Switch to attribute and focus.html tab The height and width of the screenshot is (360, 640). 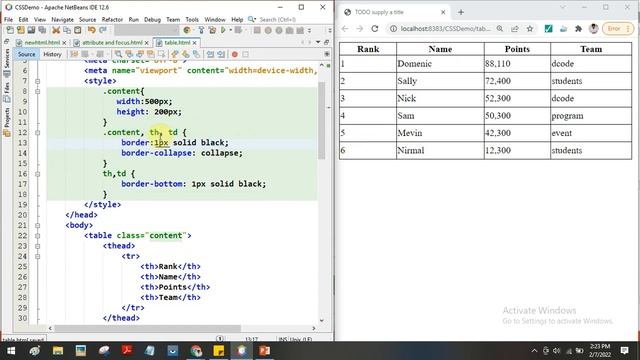(112, 42)
